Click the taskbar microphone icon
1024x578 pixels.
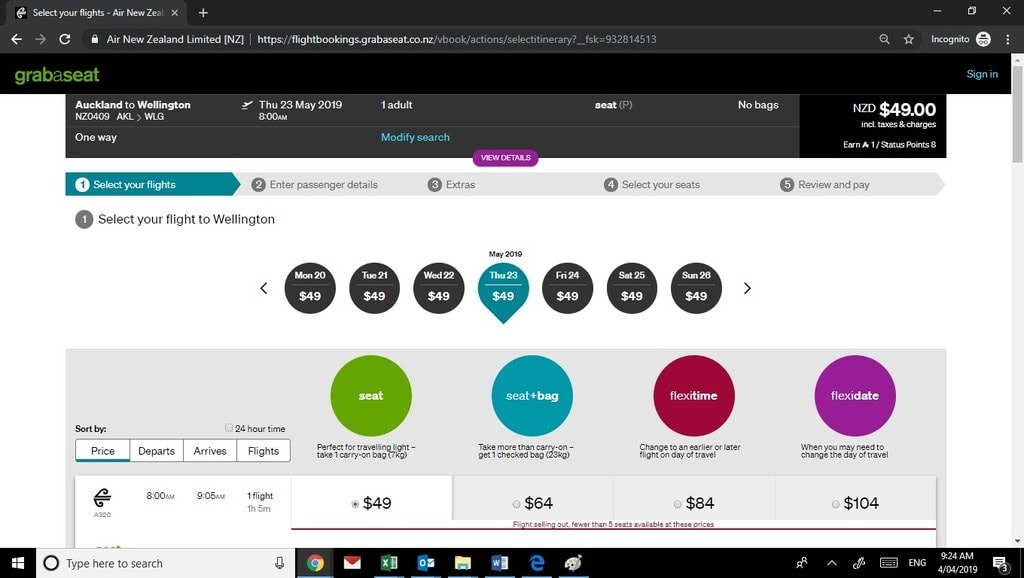coord(280,563)
